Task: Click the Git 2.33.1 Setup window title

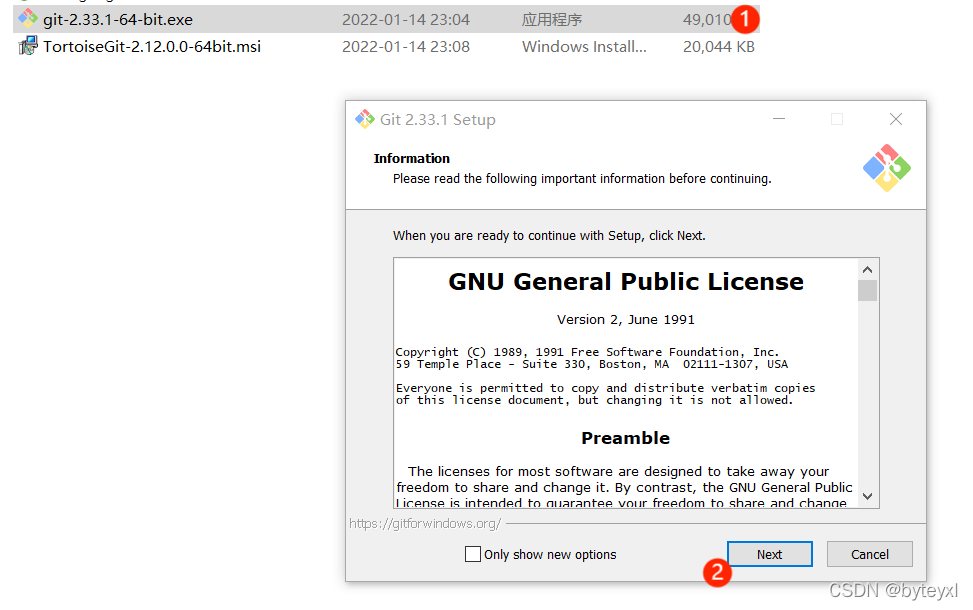Action: point(437,120)
